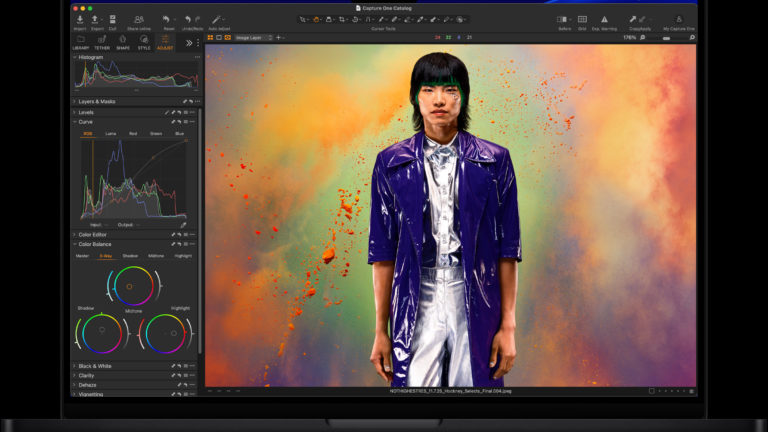Select the Luma tab in Curve
Viewport: 768px width, 432px height.
pyautogui.click(x=111, y=133)
